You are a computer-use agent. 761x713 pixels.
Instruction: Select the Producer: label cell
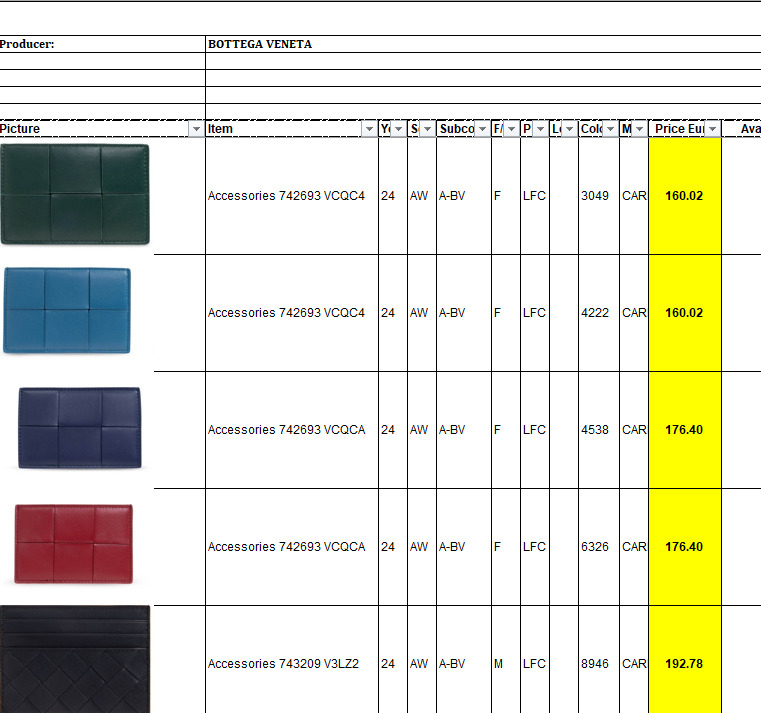pyautogui.click(x=102, y=44)
